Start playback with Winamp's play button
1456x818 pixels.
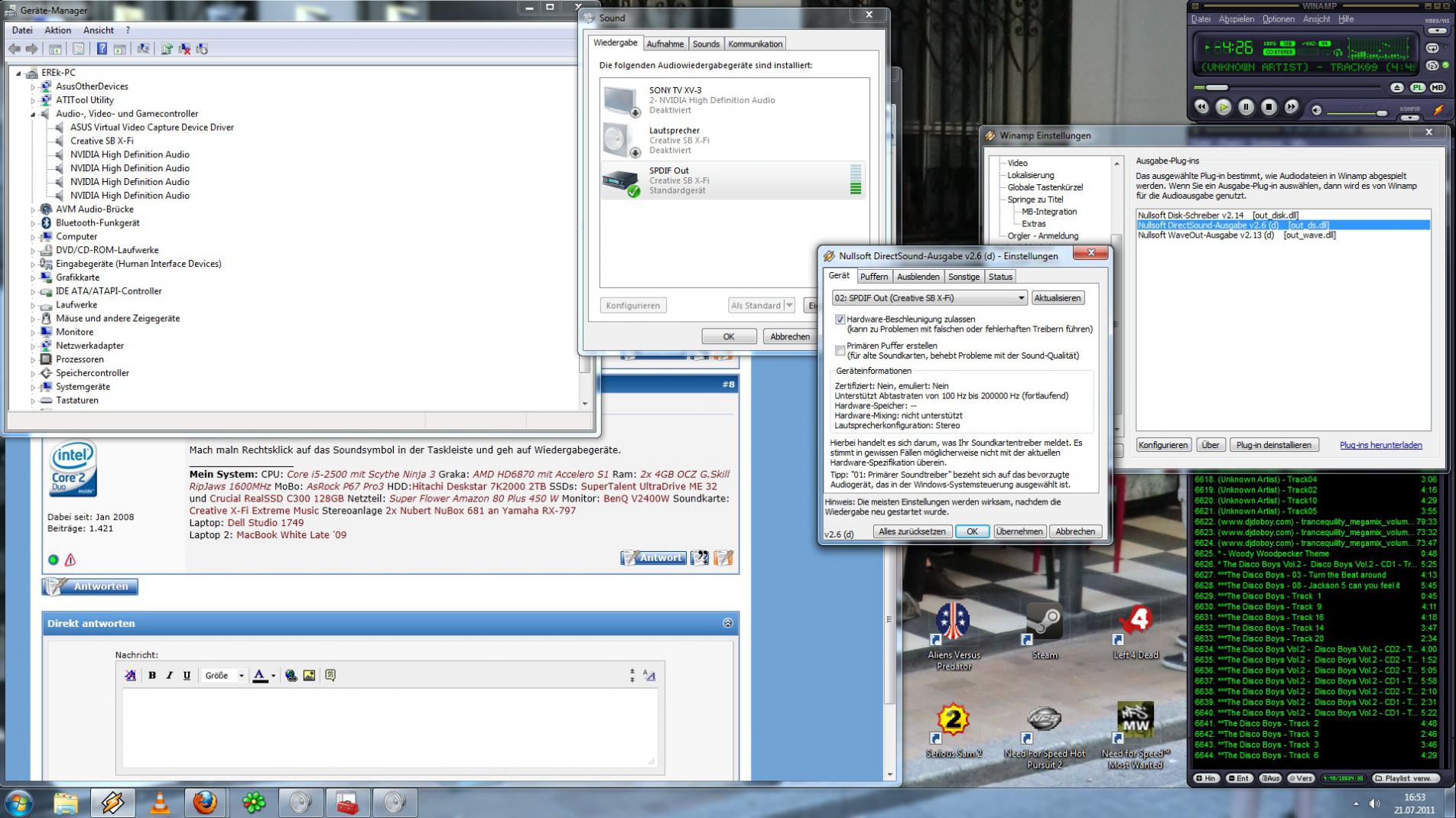tap(1224, 108)
